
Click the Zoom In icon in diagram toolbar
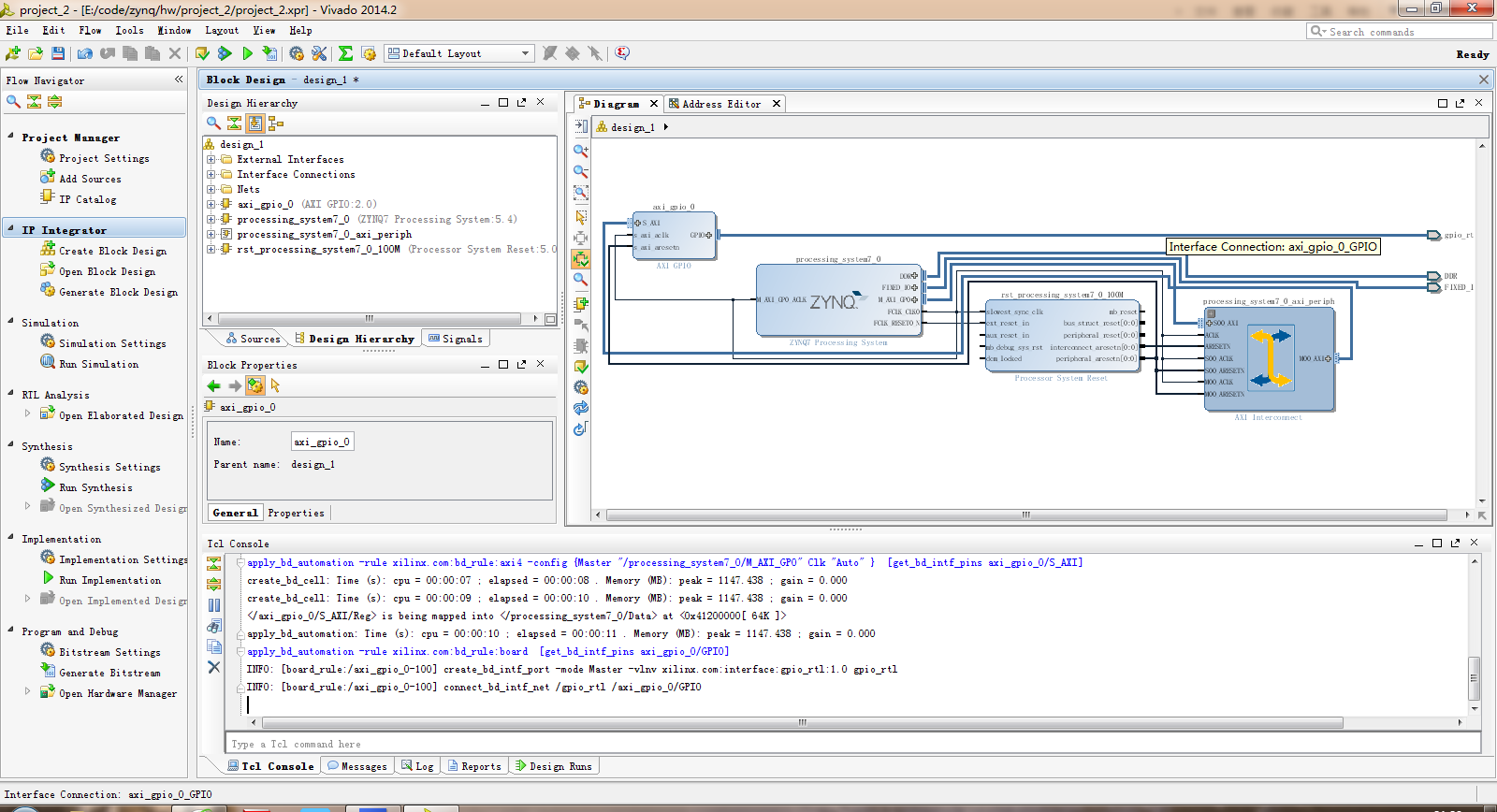(x=580, y=151)
